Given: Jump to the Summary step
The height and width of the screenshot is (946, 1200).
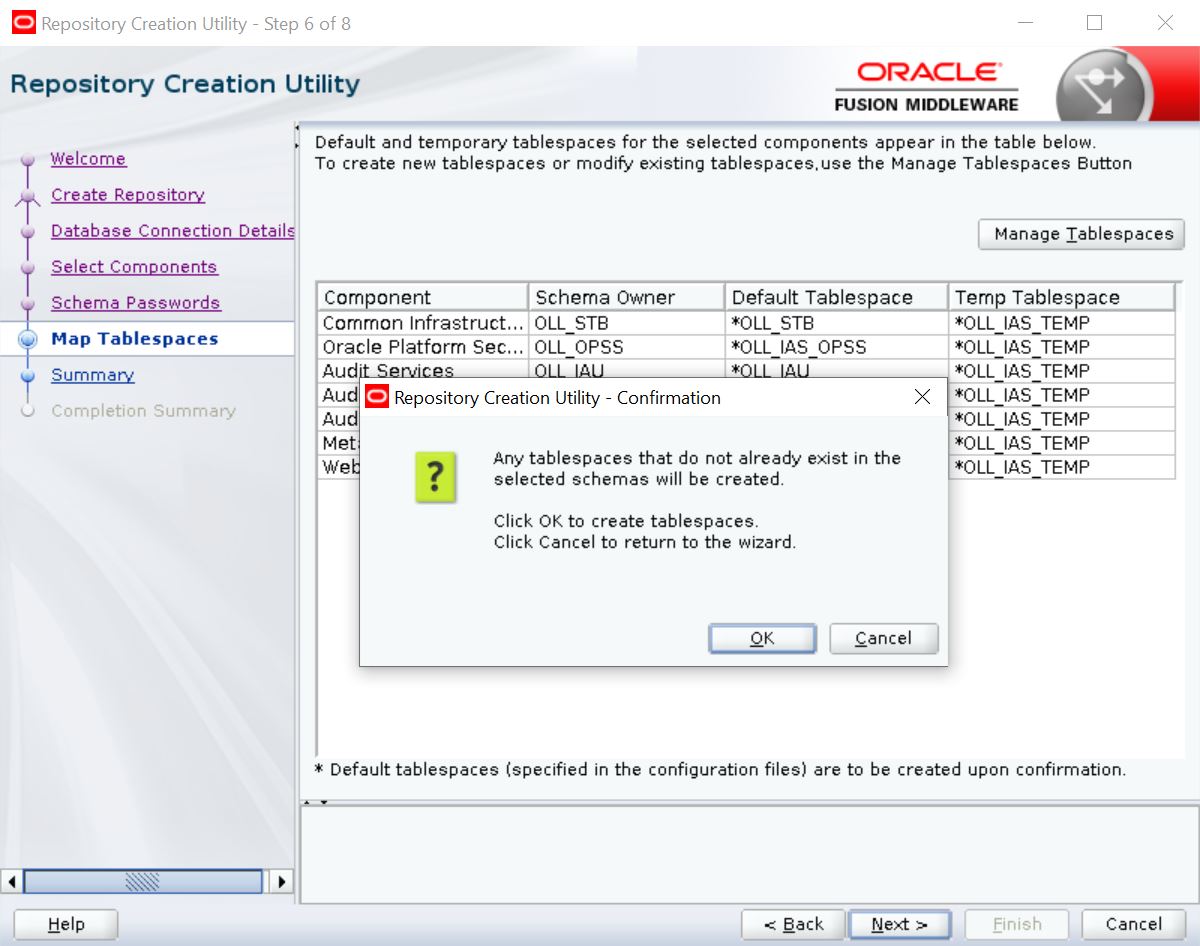Looking at the screenshot, I should (x=92, y=375).
